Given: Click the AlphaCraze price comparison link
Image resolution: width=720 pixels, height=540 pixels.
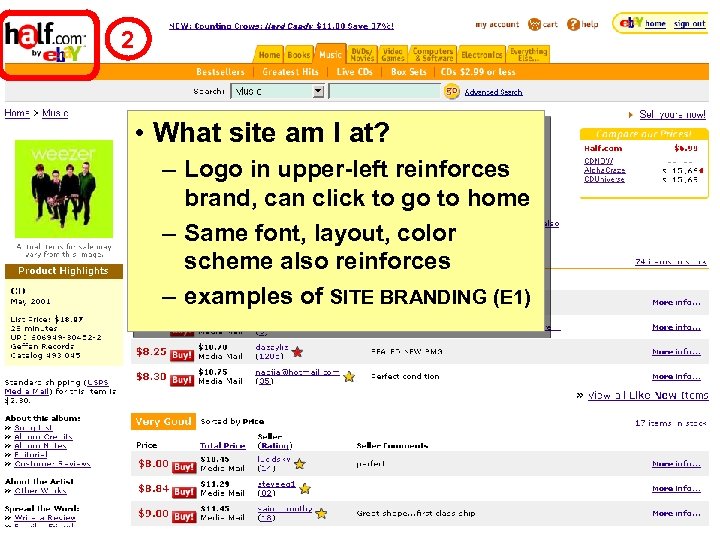Looking at the screenshot, I should [x=604, y=170].
